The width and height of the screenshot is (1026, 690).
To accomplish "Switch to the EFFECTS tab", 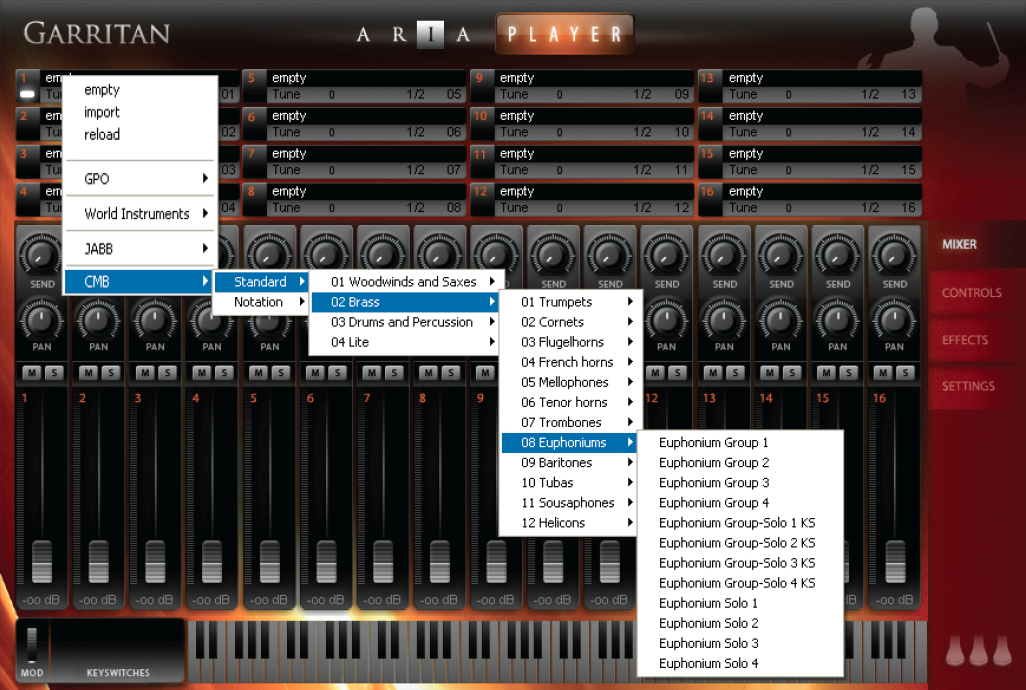I will coord(963,340).
